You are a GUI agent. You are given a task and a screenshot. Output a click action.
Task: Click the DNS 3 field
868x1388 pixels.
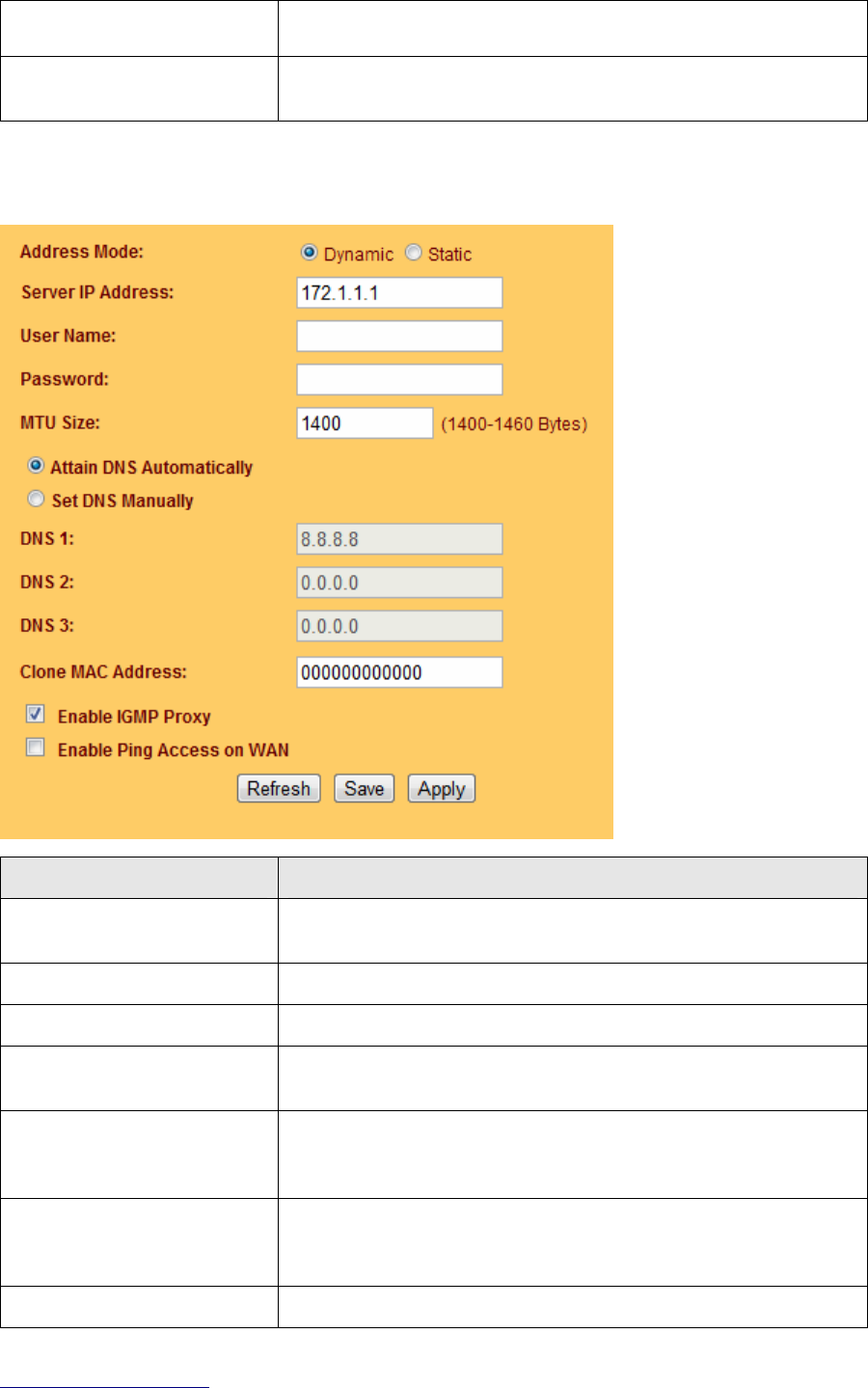399,626
